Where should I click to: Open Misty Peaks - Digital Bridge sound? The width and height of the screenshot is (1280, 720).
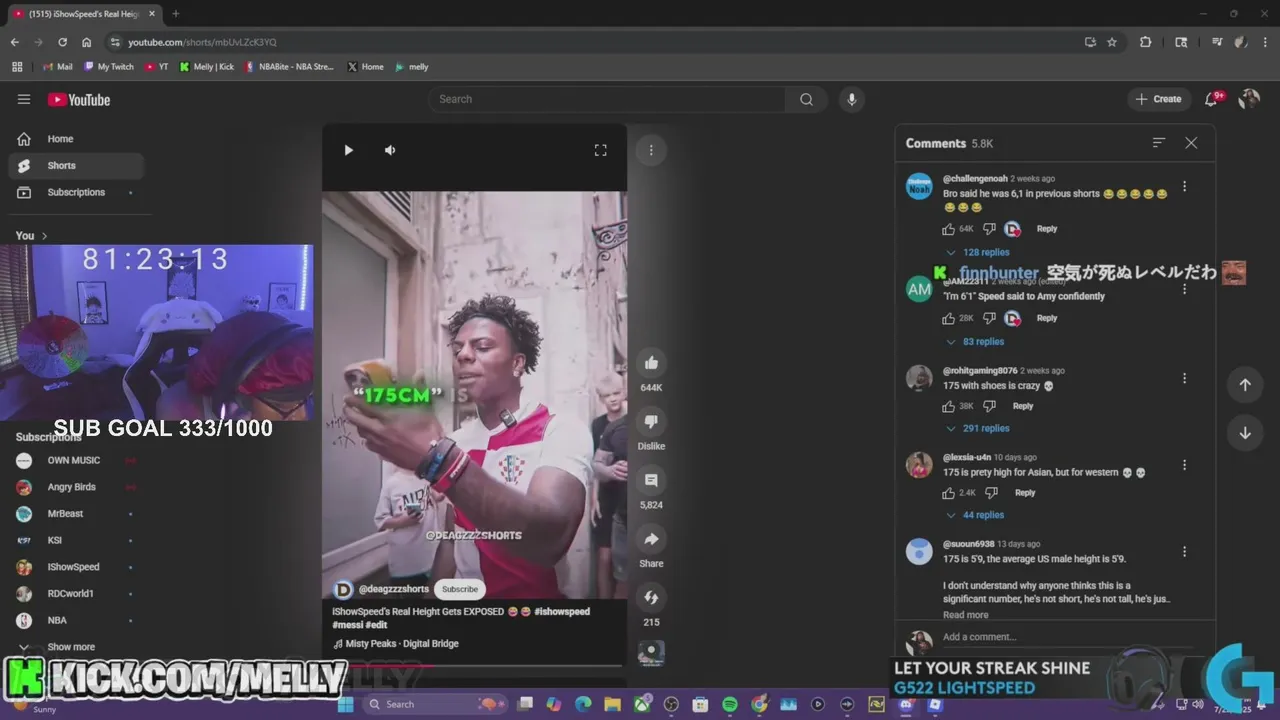tap(401, 644)
